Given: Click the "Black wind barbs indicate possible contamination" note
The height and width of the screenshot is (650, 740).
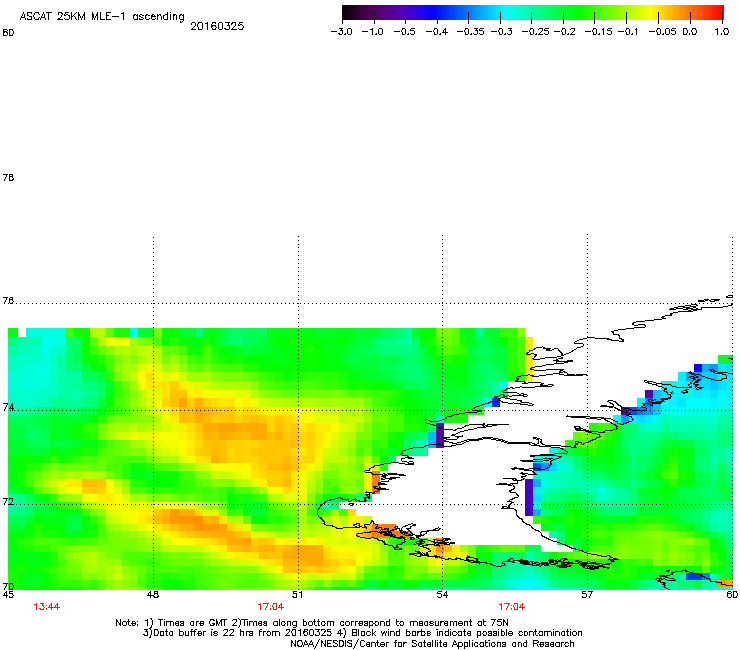Looking at the screenshot, I should [x=462, y=633].
